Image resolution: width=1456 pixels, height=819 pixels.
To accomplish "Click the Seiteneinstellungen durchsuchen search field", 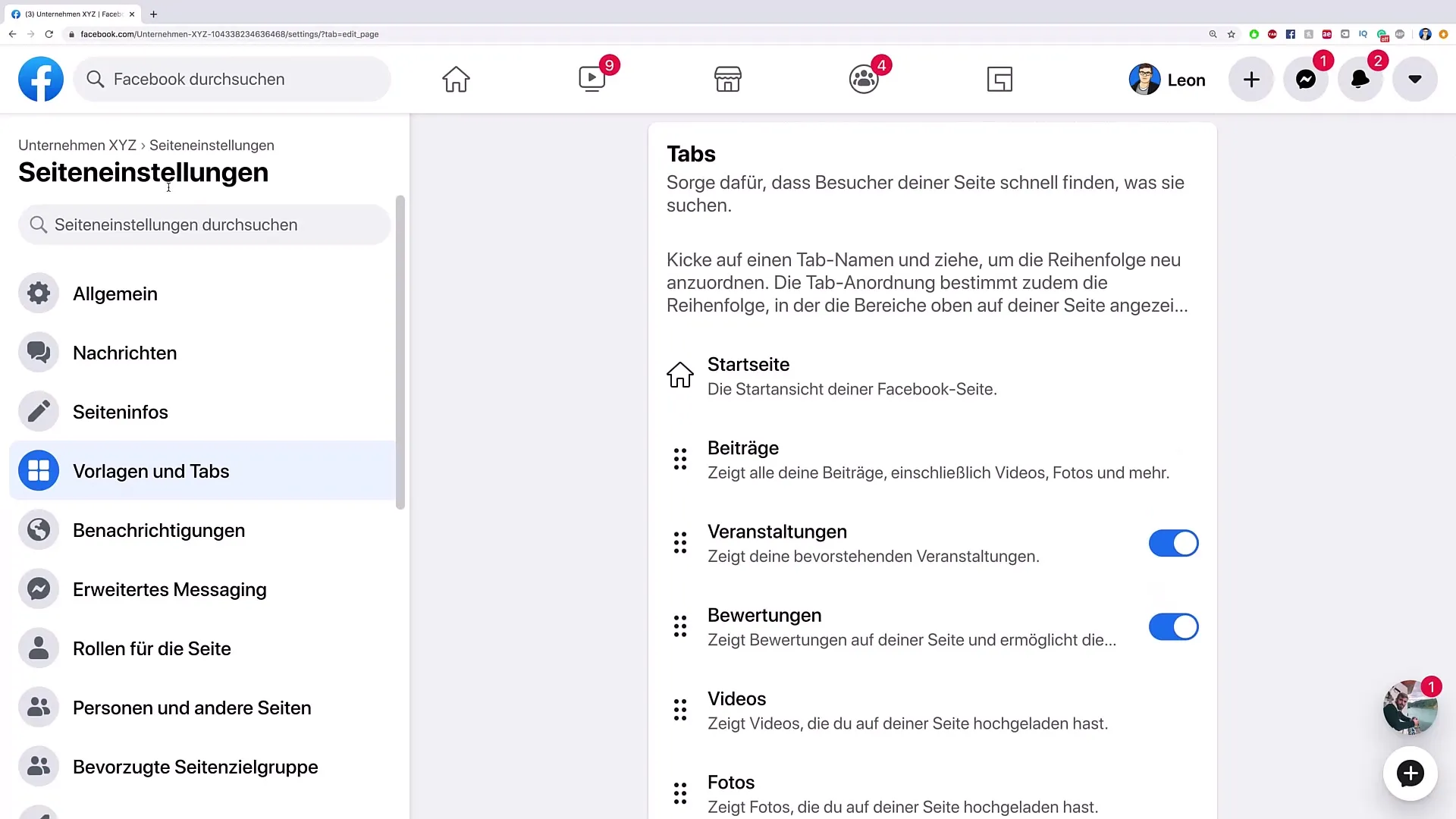I will click(x=204, y=224).
